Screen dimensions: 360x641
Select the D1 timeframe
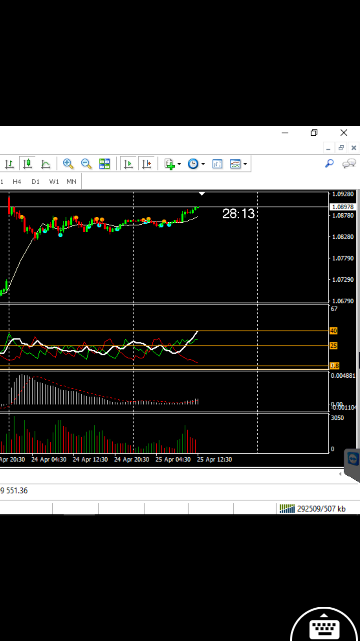point(36,182)
